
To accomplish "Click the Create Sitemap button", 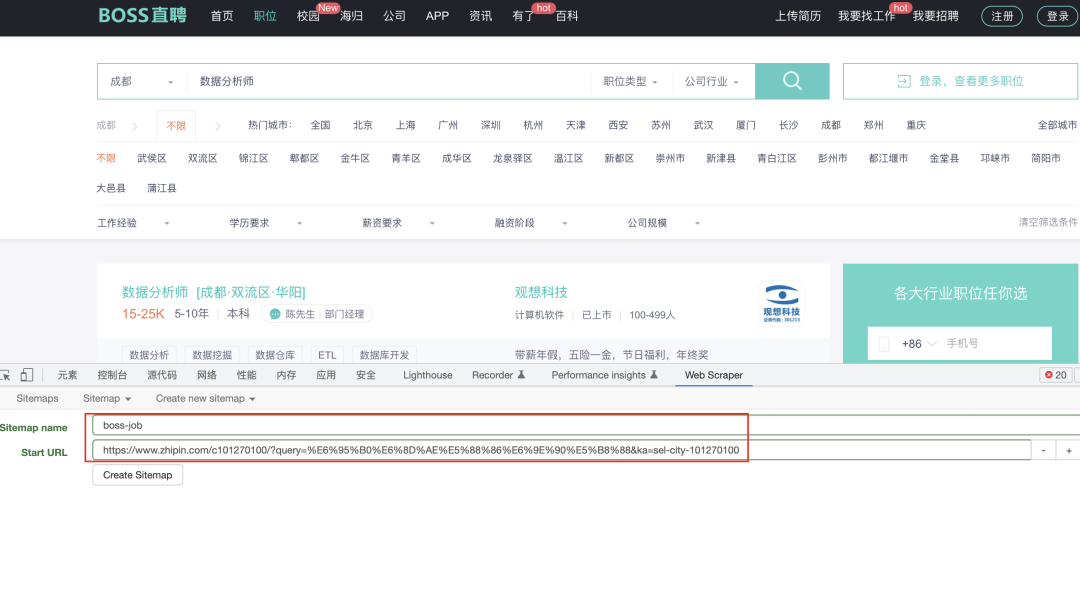I will pyautogui.click(x=137, y=474).
